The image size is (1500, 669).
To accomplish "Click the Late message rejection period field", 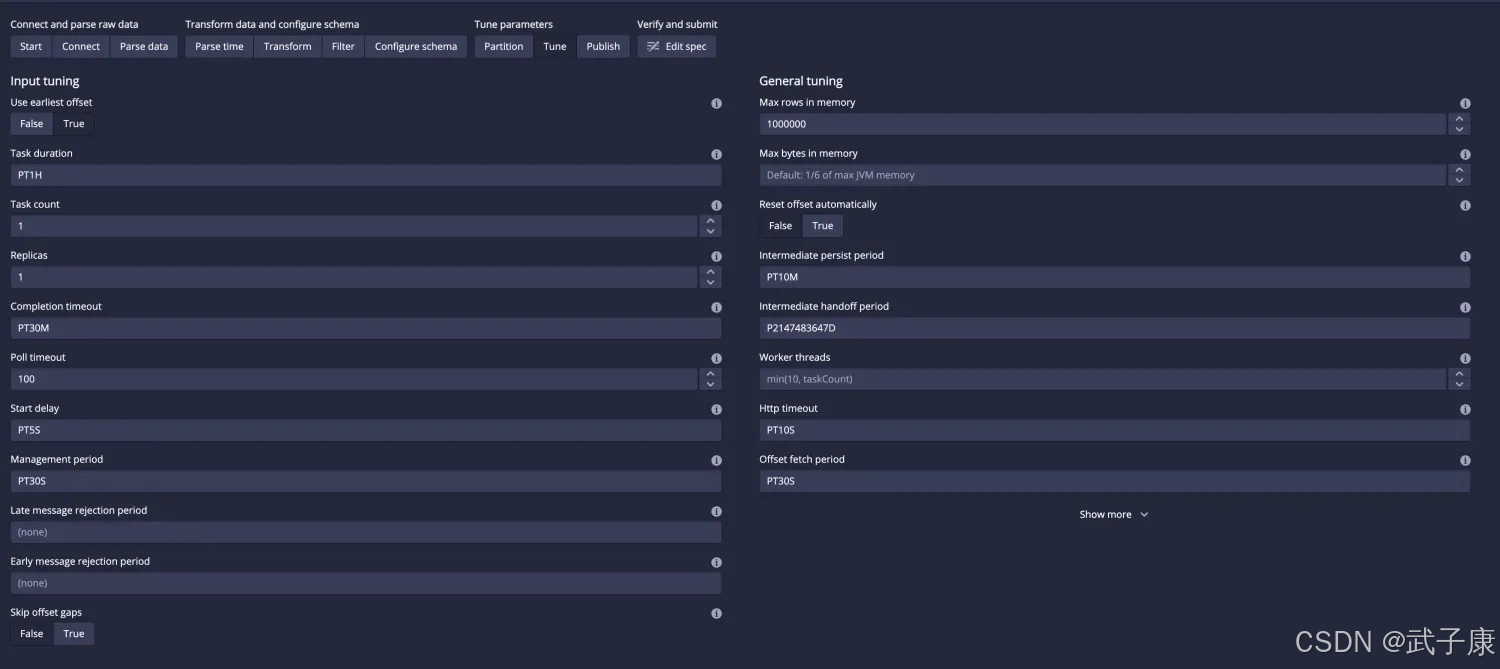I will coord(365,532).
